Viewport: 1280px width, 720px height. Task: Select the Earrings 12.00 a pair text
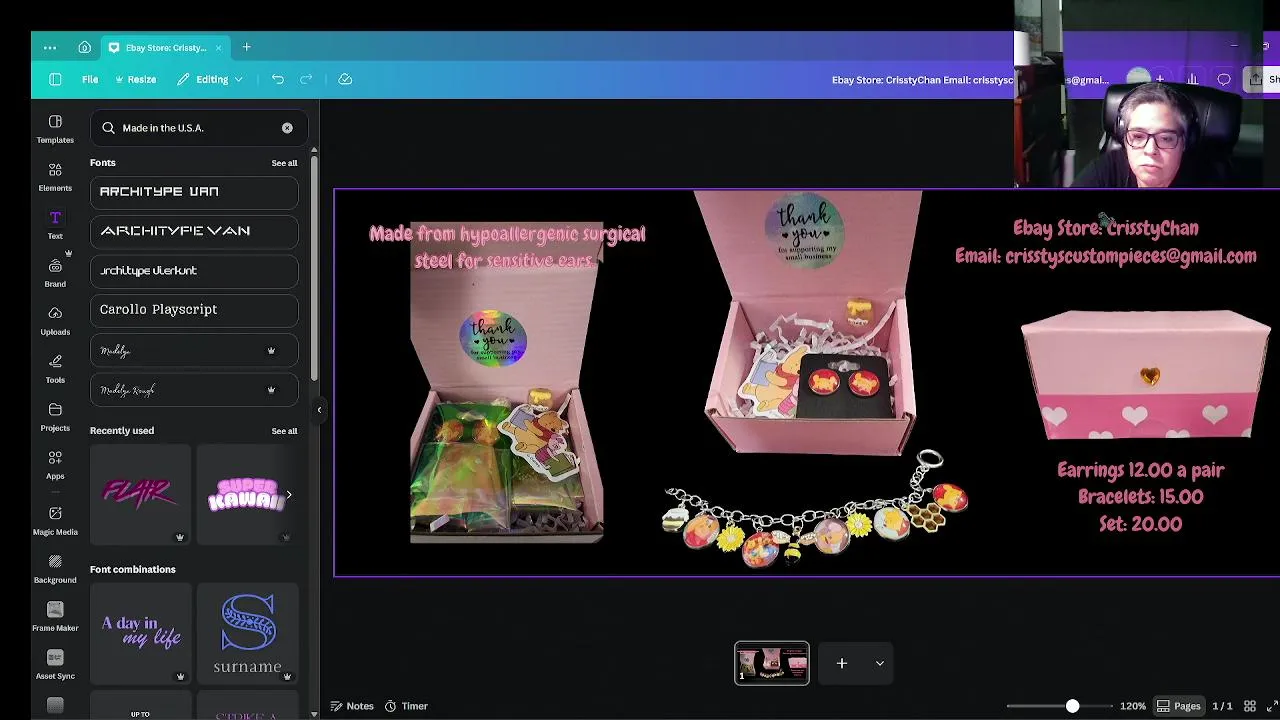(1140, 470)
